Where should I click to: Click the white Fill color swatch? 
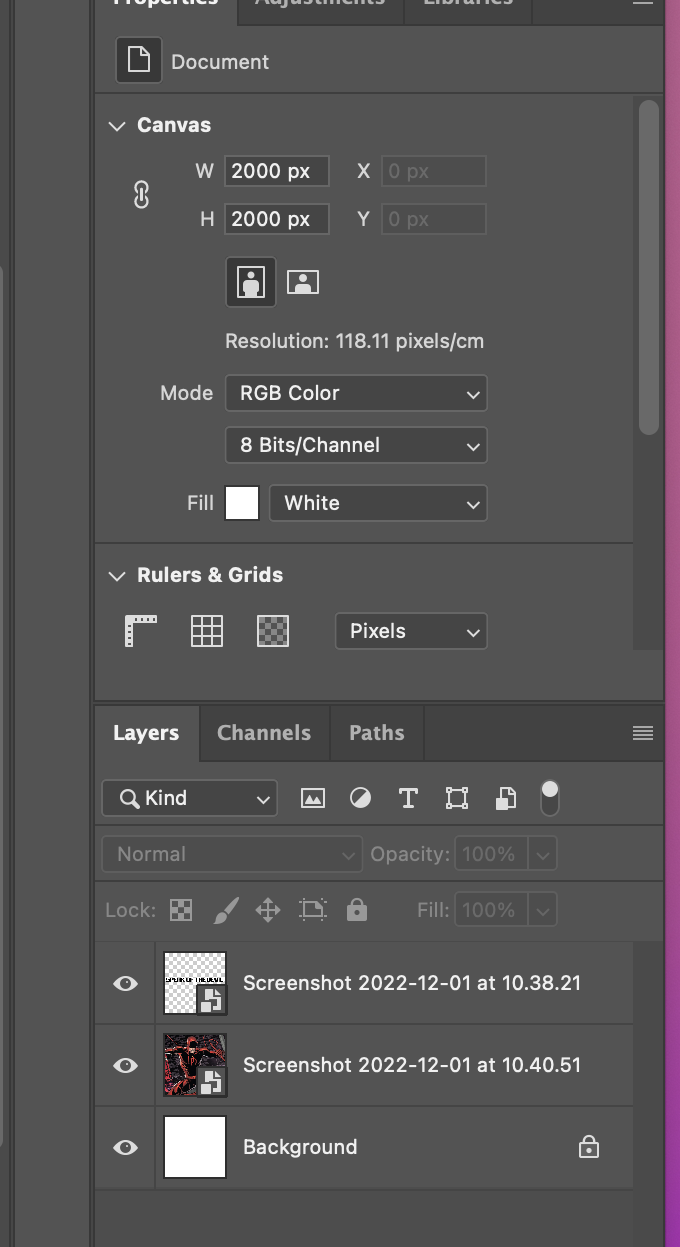pos(242,503)
